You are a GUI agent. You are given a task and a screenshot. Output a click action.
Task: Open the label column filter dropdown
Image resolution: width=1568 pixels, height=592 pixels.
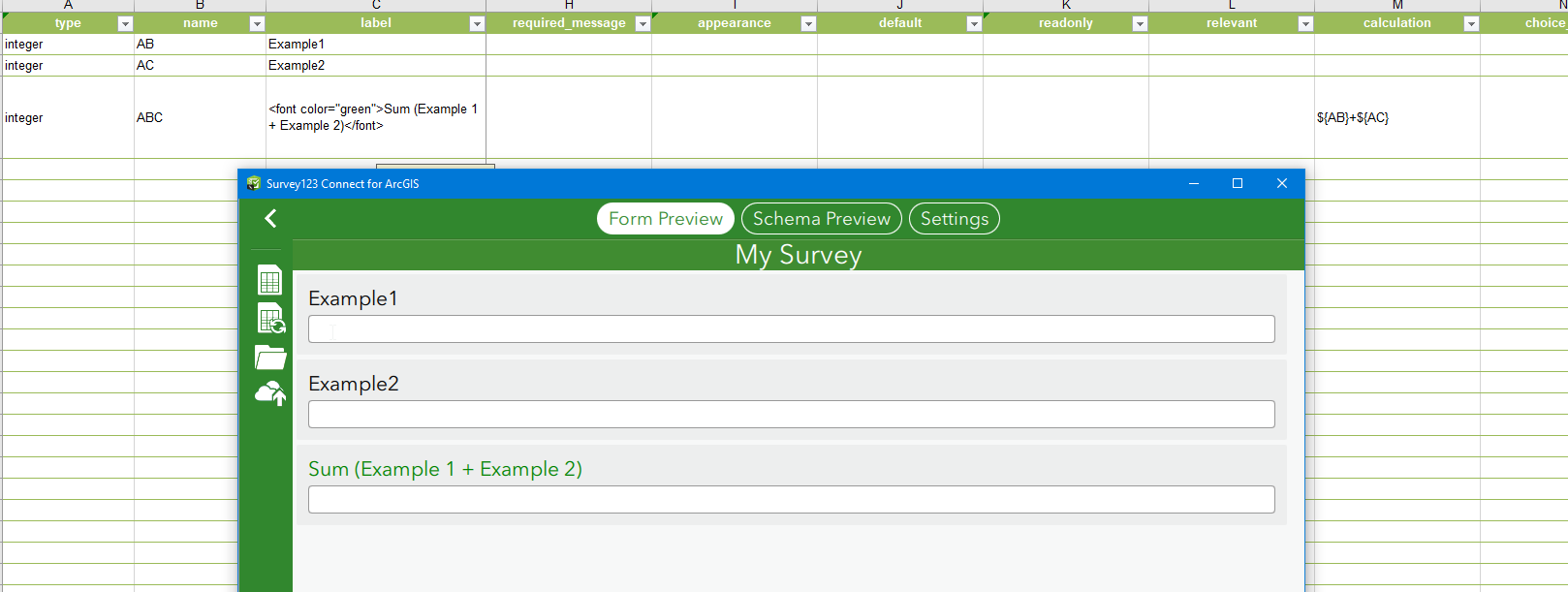click(477, 23)
